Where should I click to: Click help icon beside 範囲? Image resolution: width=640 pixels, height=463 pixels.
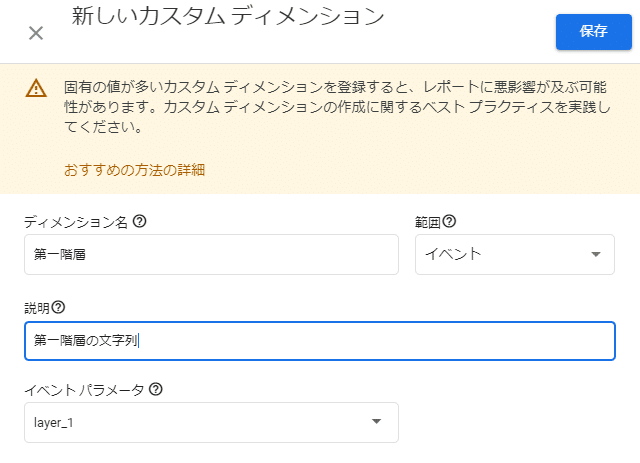pos(449,221)
